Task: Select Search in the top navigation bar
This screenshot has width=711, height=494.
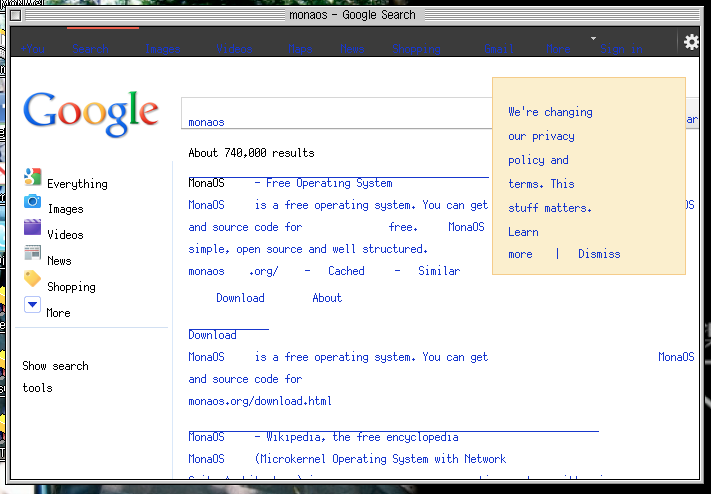Action: [90, 49]
